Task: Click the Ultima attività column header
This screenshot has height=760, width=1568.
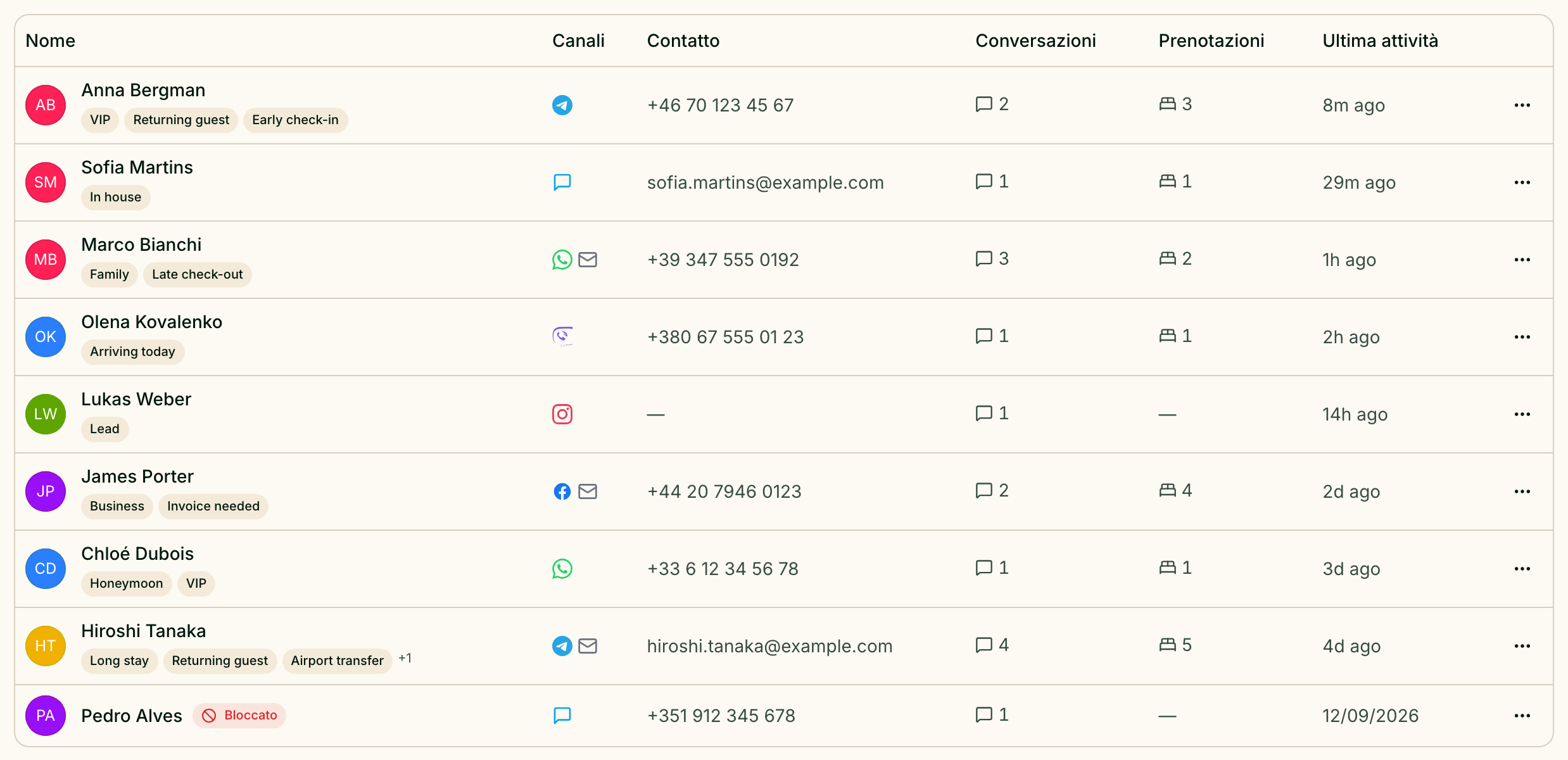Action: (1381, 41)
